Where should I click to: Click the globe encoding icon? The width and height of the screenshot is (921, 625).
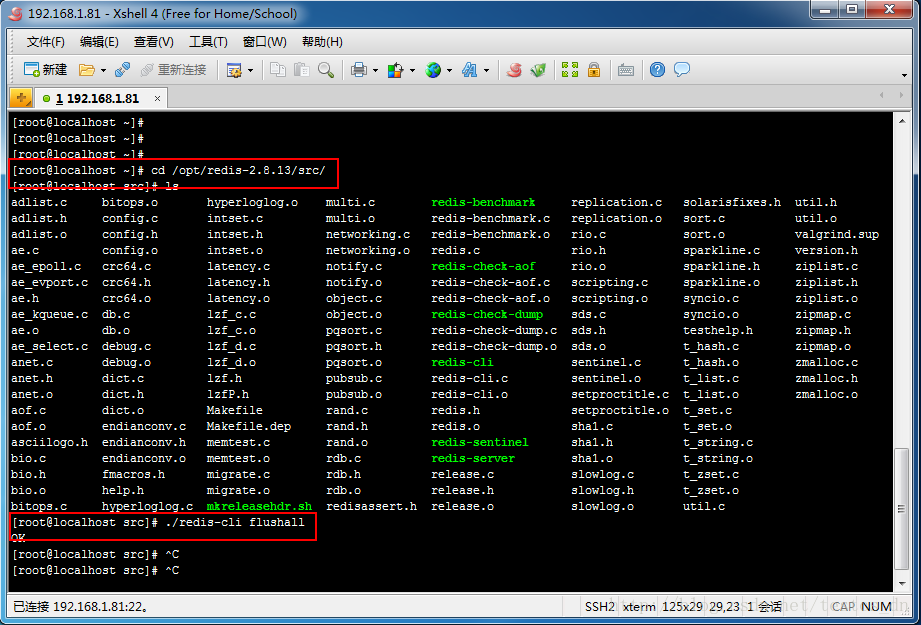[433, 70]
